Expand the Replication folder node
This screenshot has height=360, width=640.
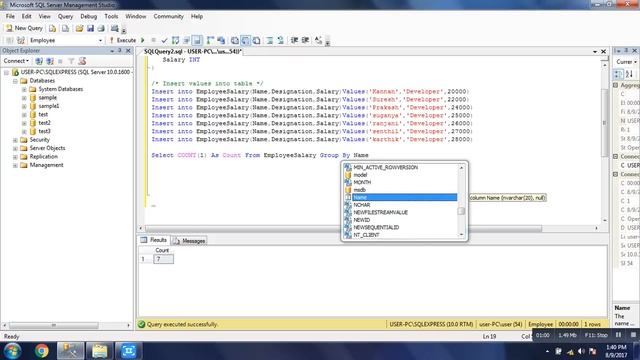(15, 157)
